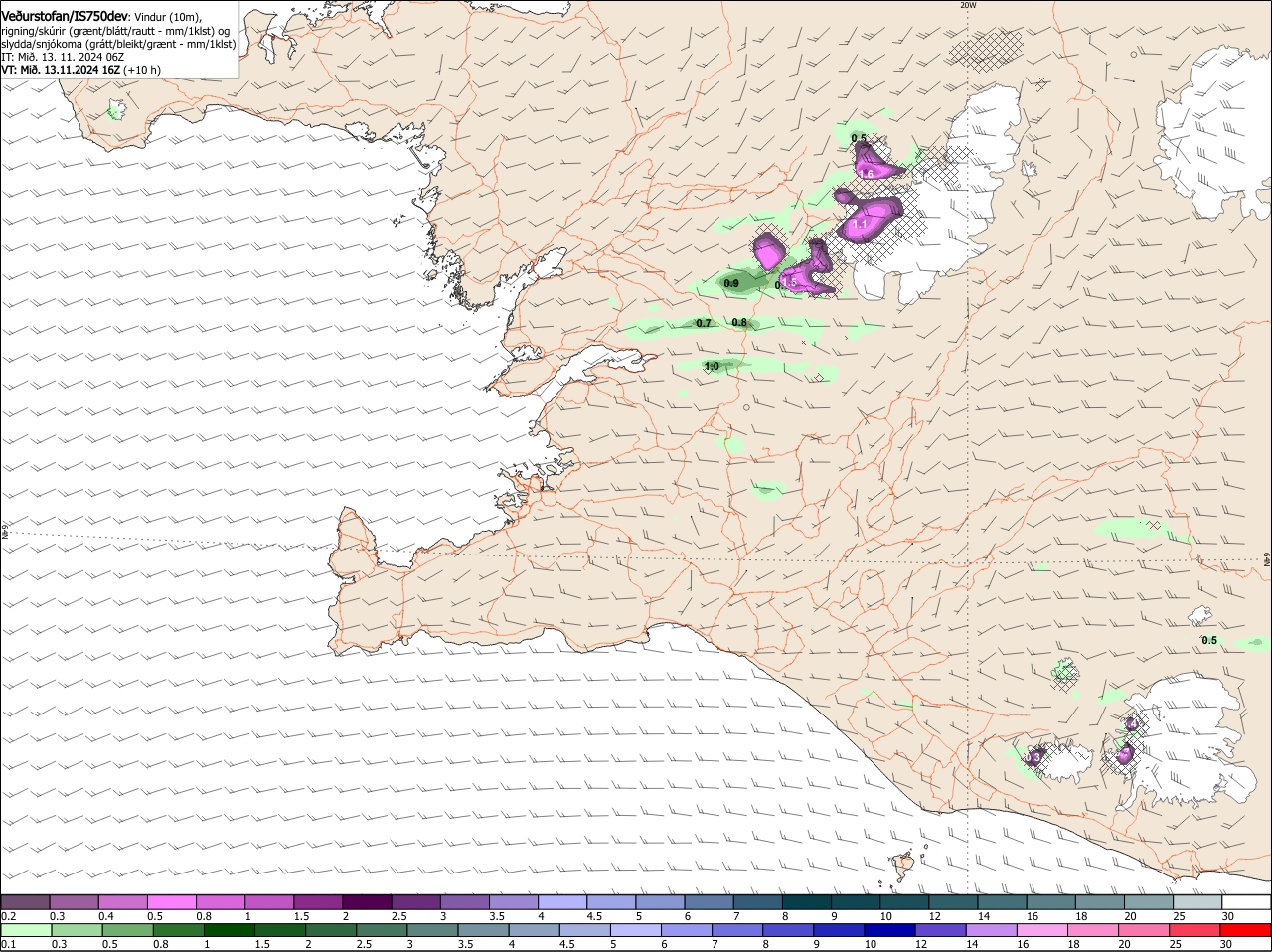Click the '1.0' precipitation value on the map
Screen dimensions: 1272x952
tap(712, 367)
